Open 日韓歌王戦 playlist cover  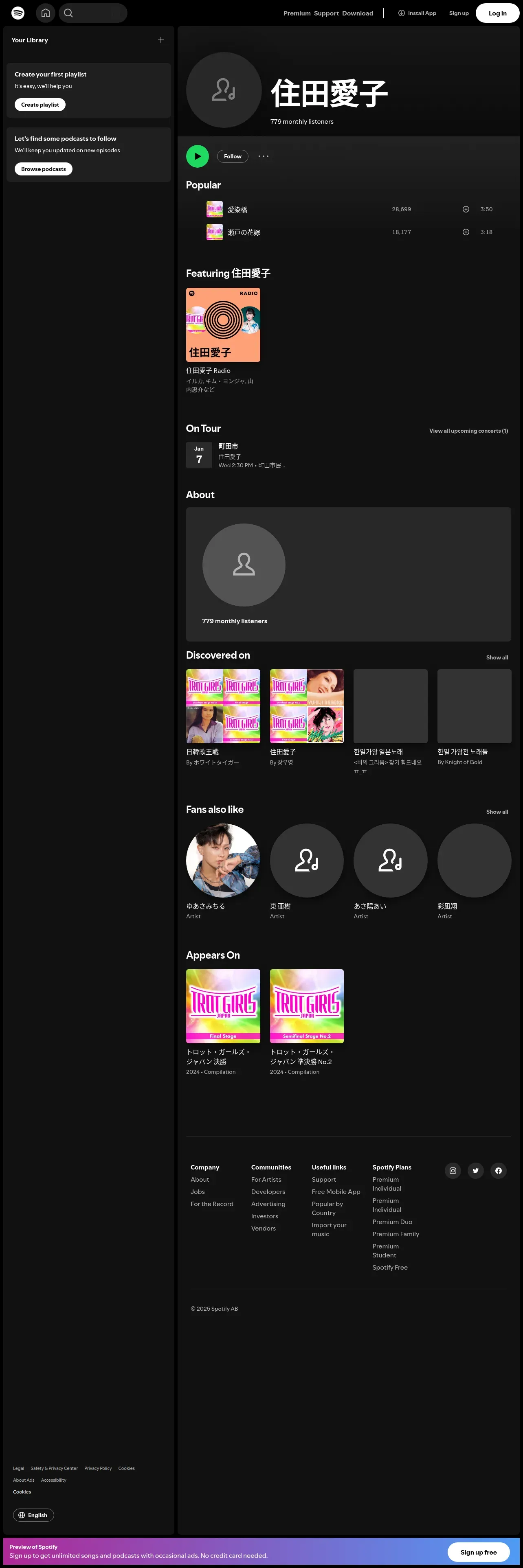tap(223, 706)
